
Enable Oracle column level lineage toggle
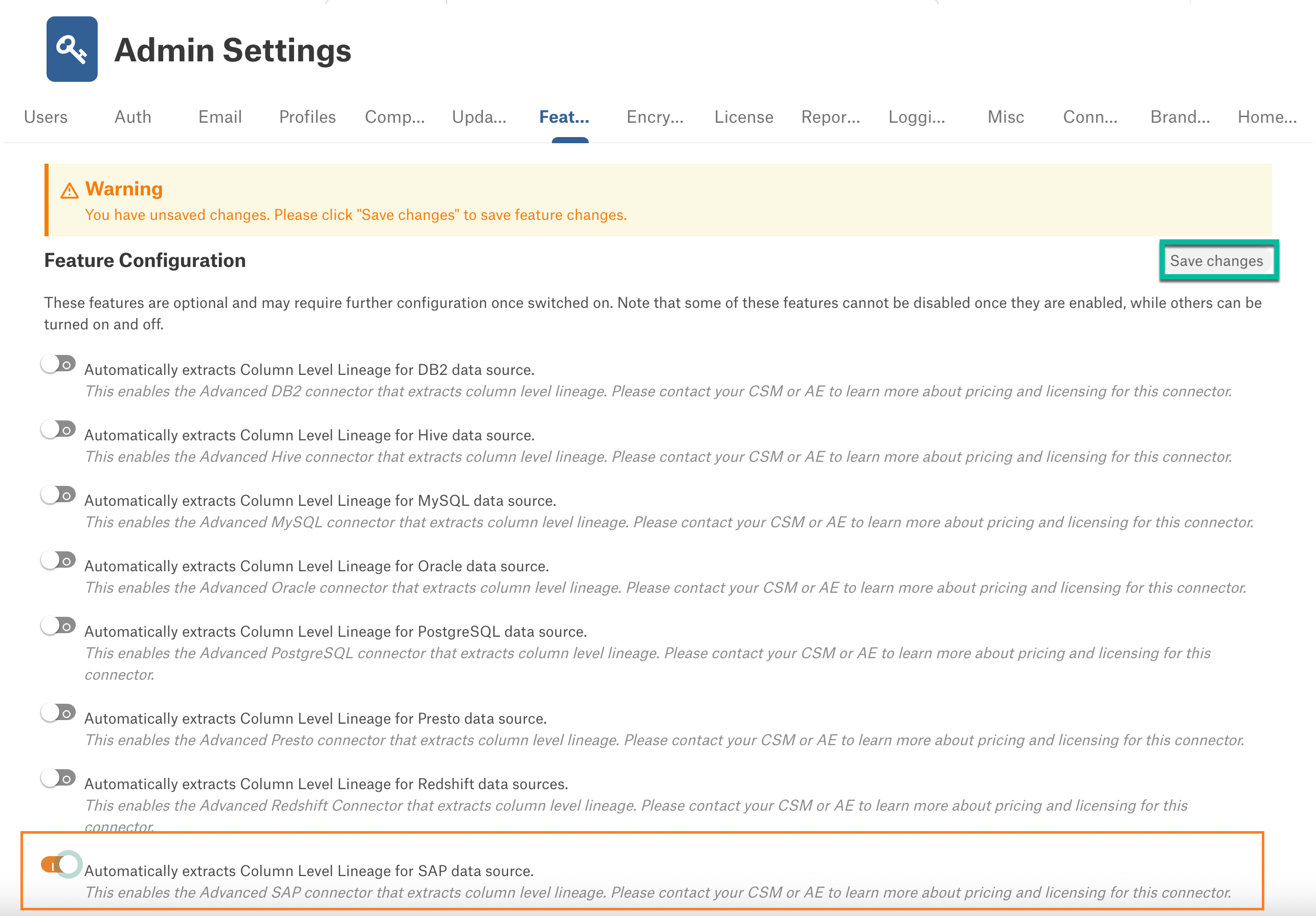click(x=58, y=560)
